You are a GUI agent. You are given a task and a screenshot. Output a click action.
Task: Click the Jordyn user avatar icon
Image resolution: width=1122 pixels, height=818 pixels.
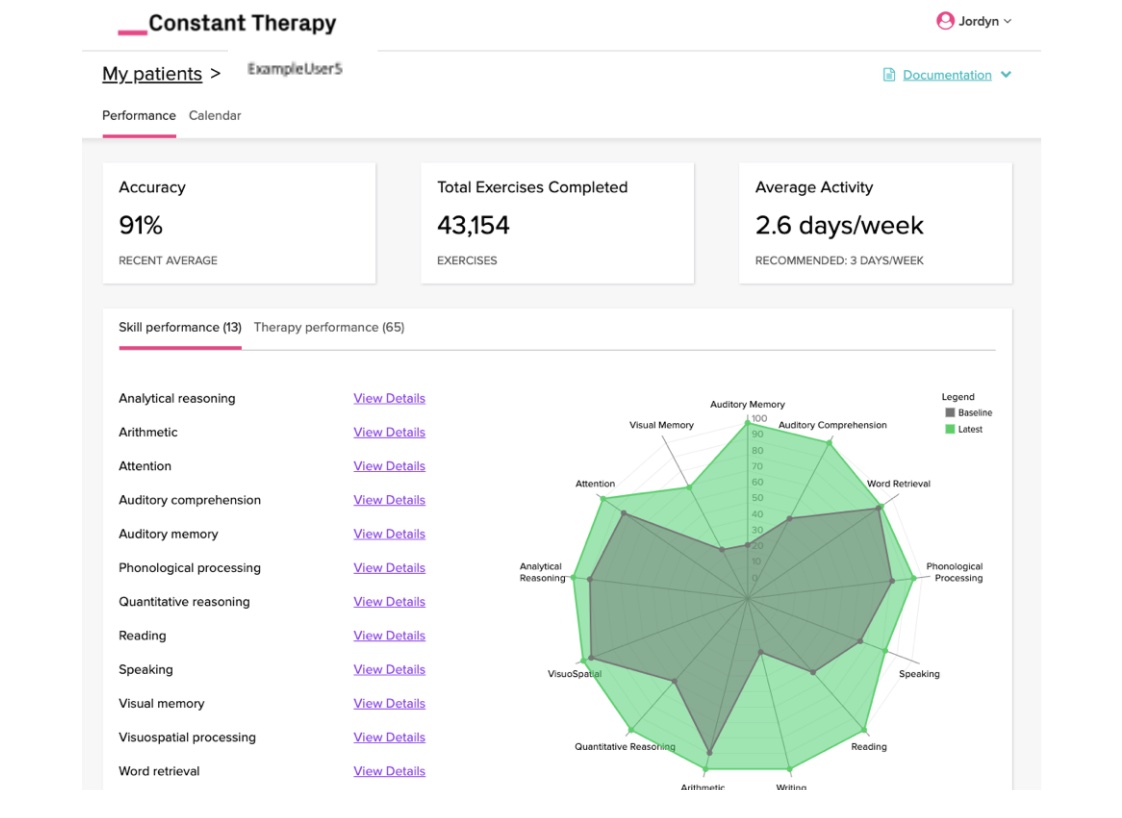point(945,21)
